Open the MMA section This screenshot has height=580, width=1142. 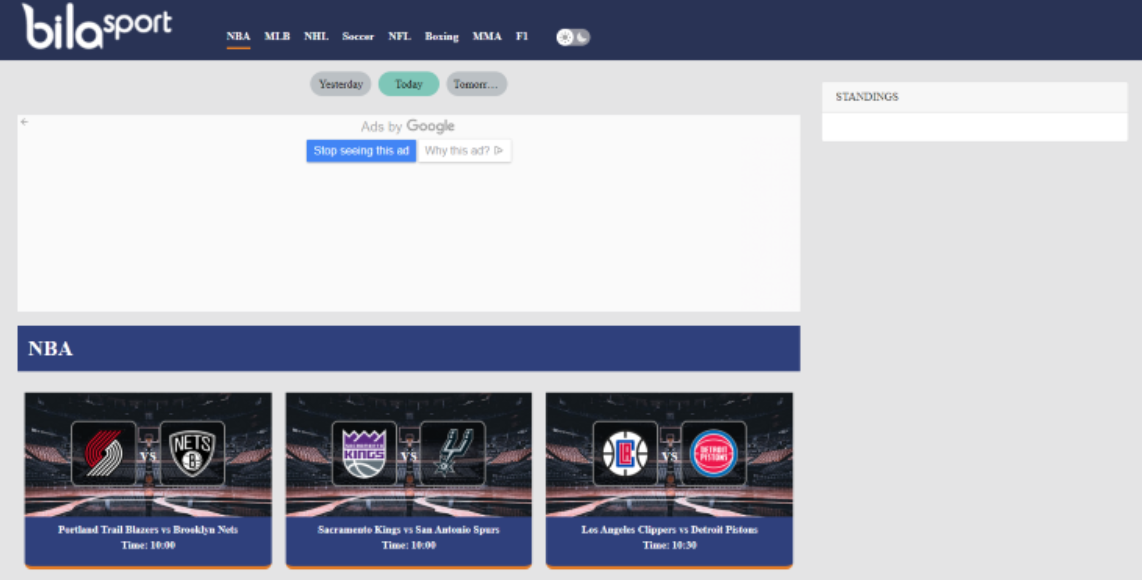[x=487, y=36]
